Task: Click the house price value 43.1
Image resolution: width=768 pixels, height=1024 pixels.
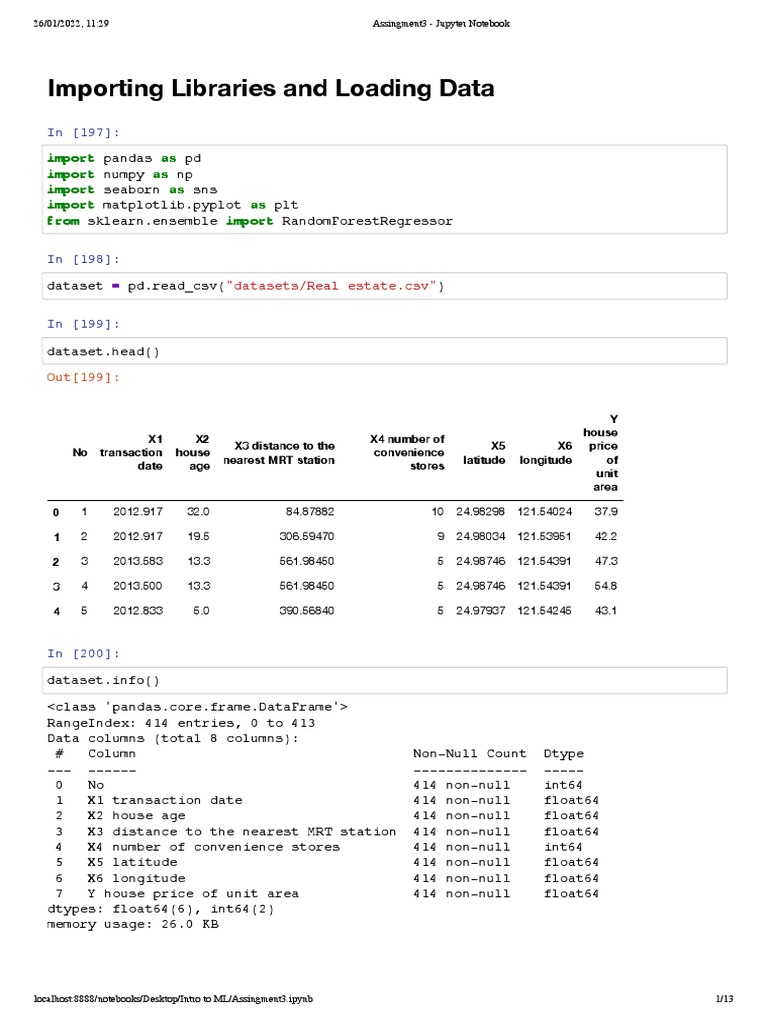Action: pyautogui.click(x=606, y=611)
